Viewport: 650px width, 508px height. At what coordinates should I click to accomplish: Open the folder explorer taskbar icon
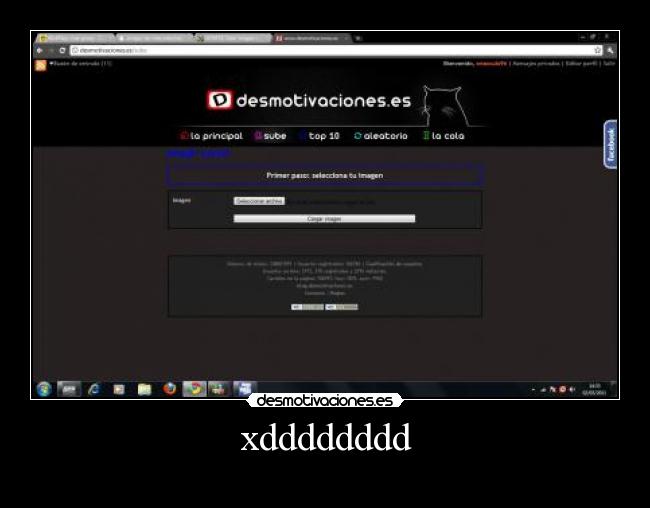pyautogui.click(x=145, y=389)
